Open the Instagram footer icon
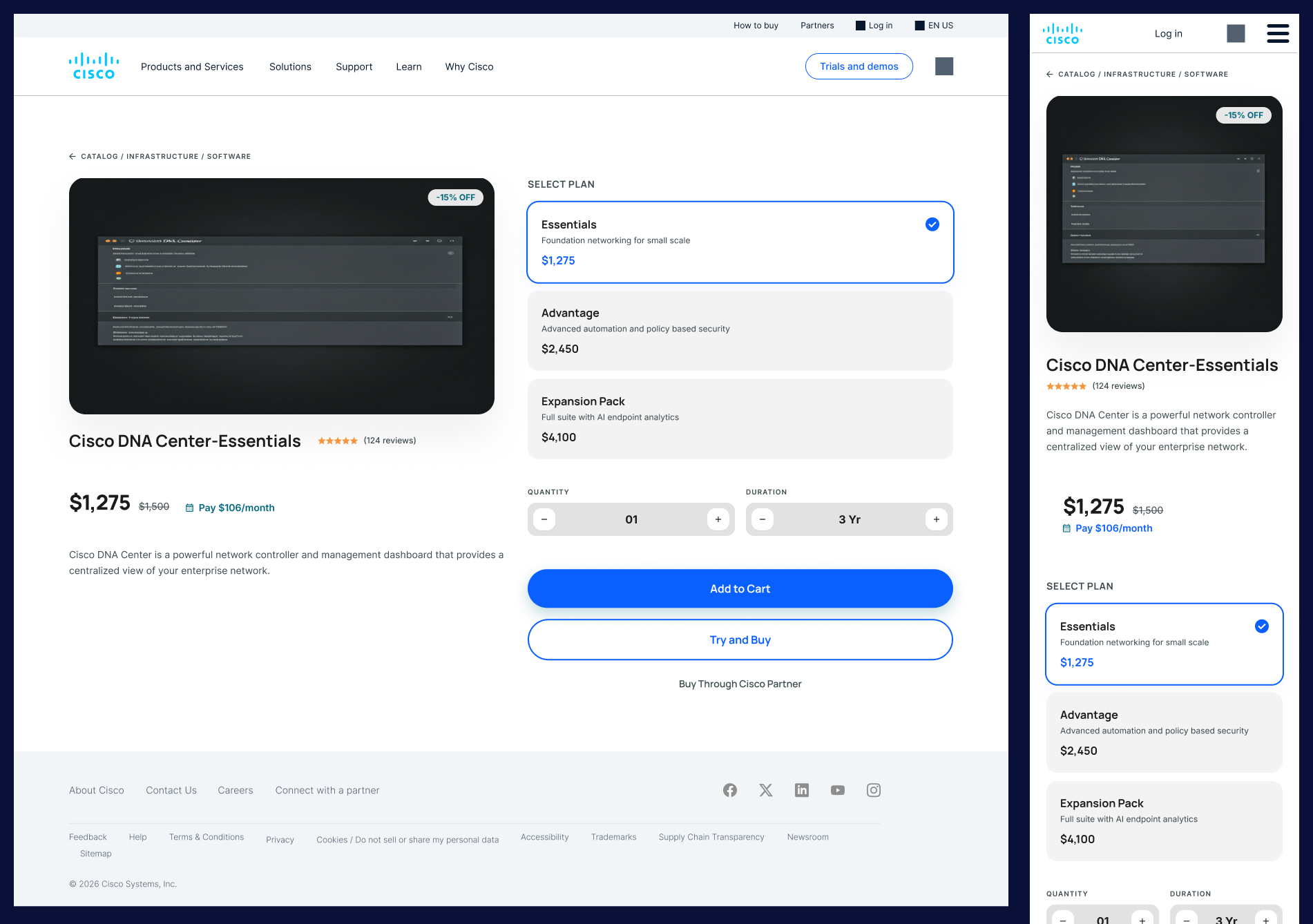The height and width of the screenshot is (924, 1313). point(874,790)
